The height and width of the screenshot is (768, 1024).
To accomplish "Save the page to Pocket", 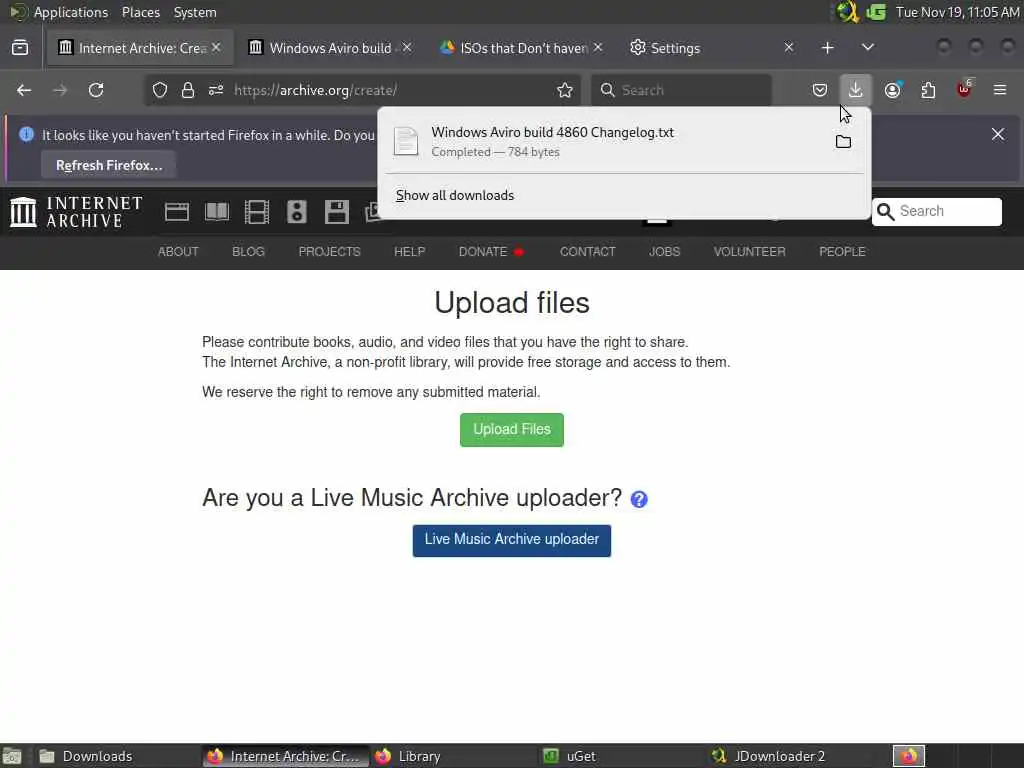I will pos(820,90).
